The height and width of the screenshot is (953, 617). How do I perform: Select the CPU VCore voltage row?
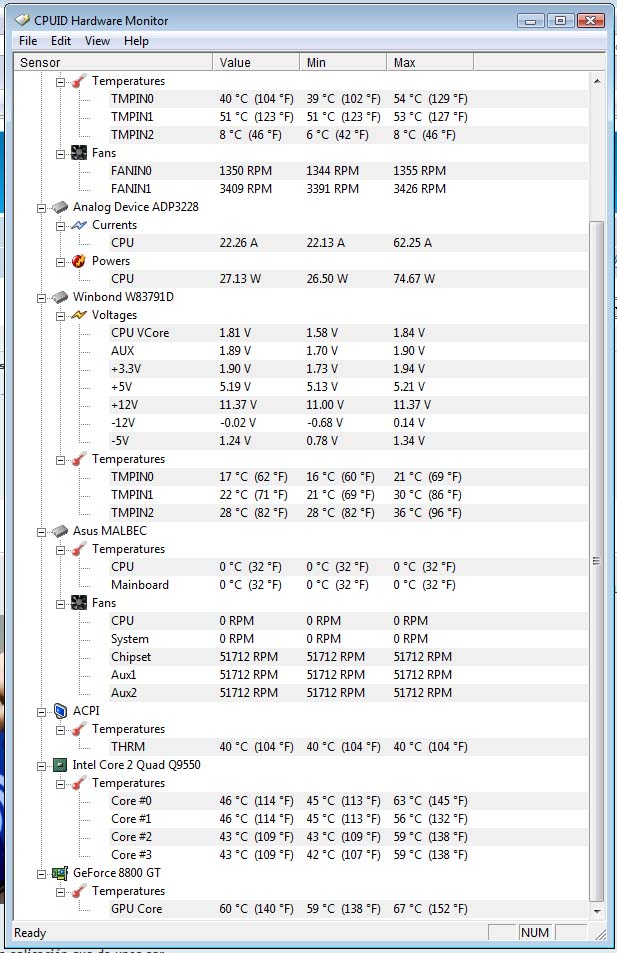(348, 333)
